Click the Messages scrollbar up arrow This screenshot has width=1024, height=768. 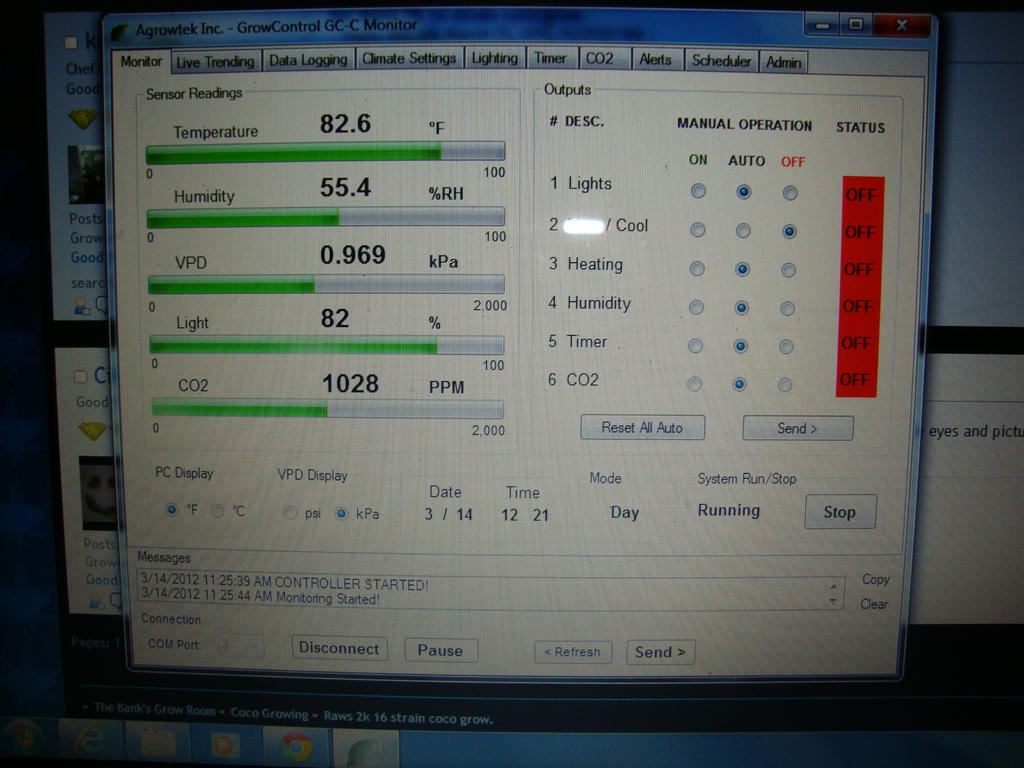(833, 585)
